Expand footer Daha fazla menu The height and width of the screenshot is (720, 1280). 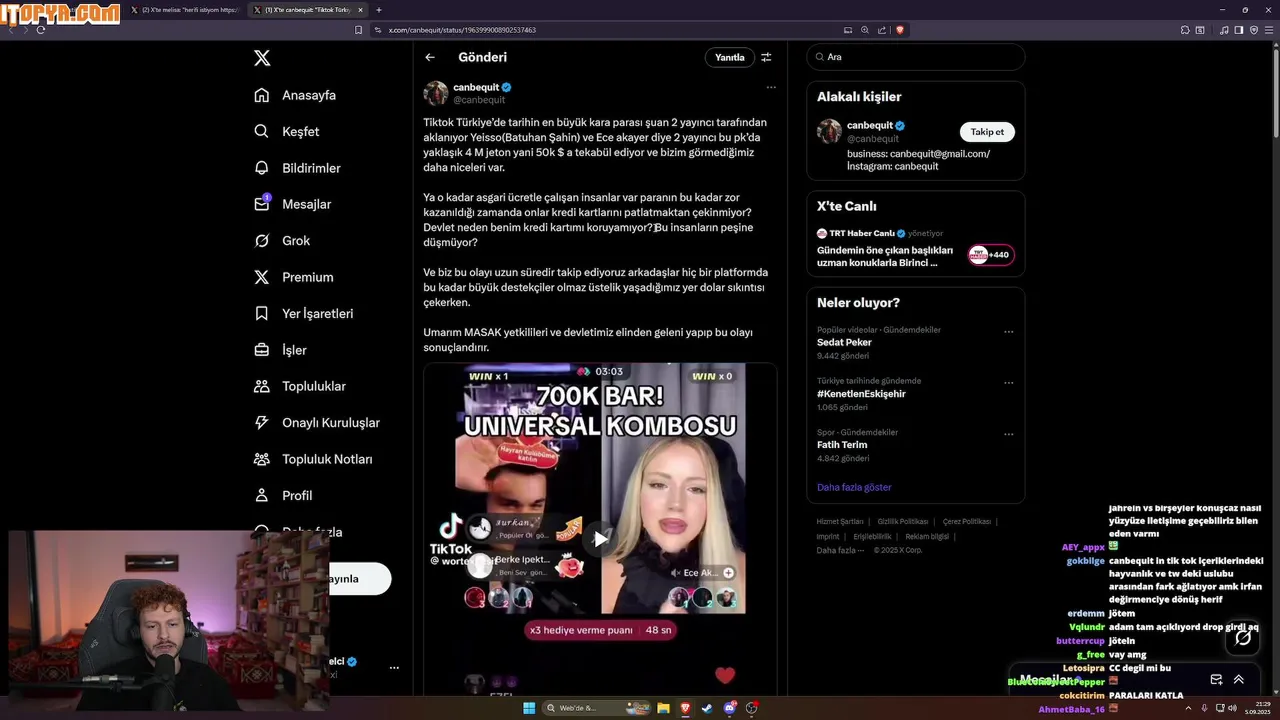click(840, 550)
